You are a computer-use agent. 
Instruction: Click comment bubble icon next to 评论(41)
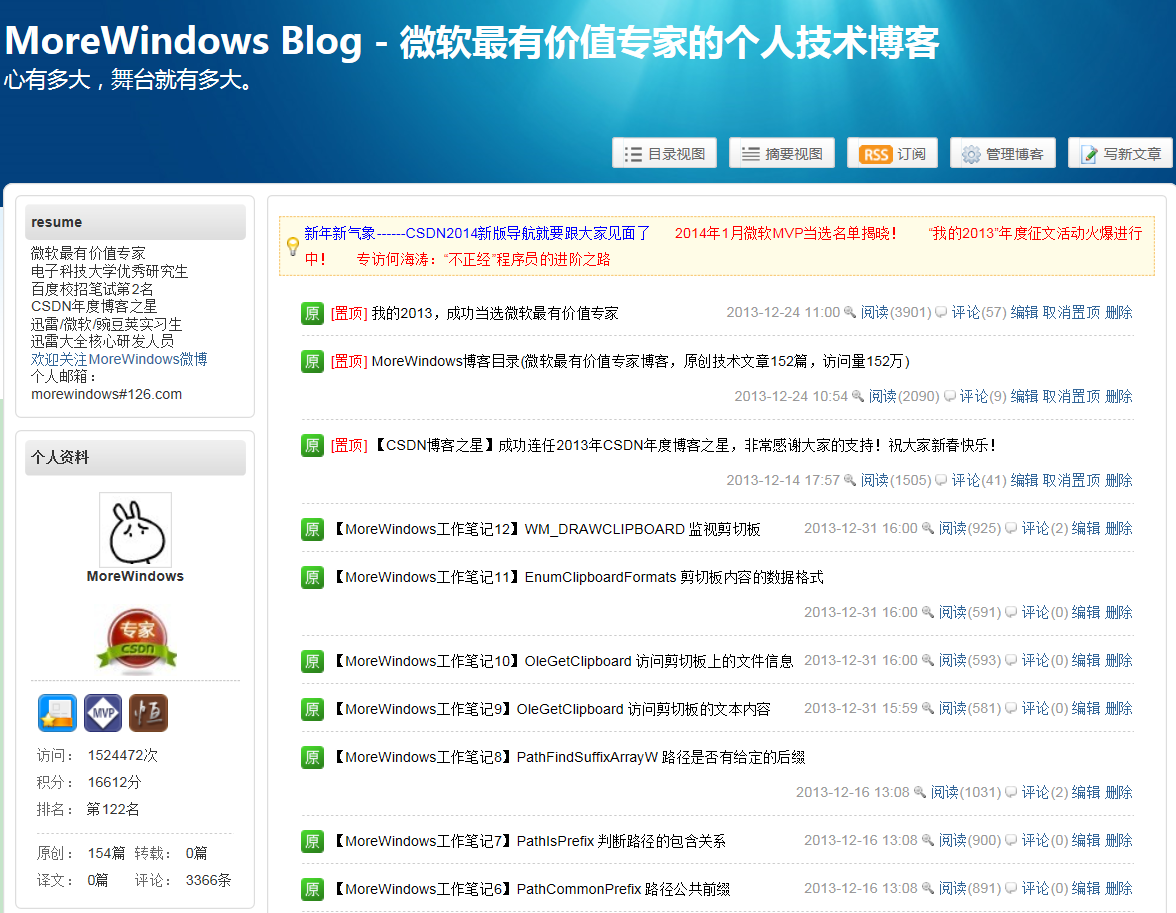pyautogui.click(x=940, y=480)
